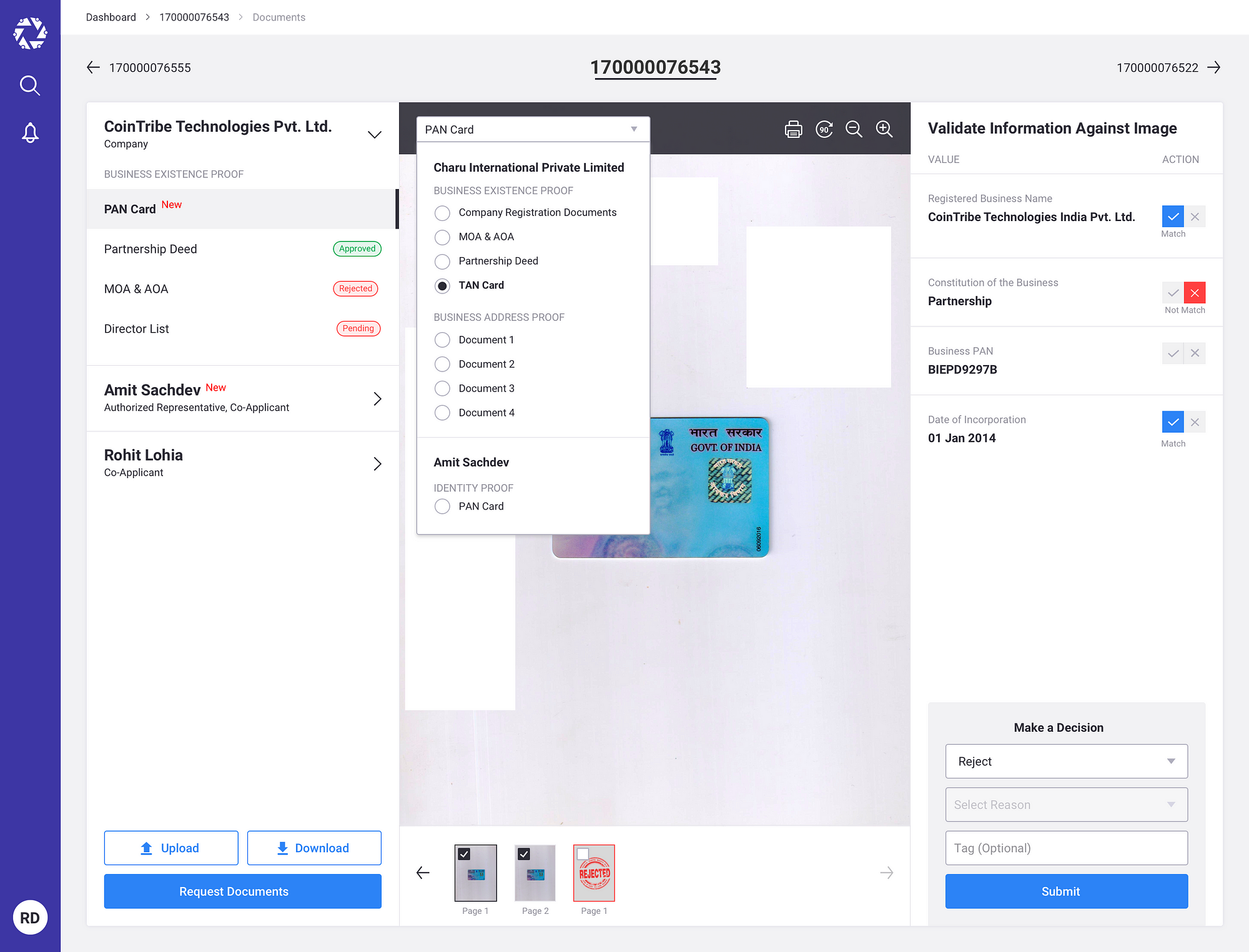Open the Partnership Deed document
1249x952 pixels.
coord(242,249)
